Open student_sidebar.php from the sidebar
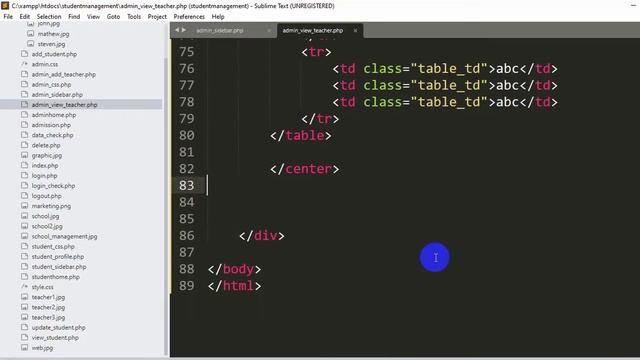The width and height of the screenshot is (640, 360). (x=59, y=267)
